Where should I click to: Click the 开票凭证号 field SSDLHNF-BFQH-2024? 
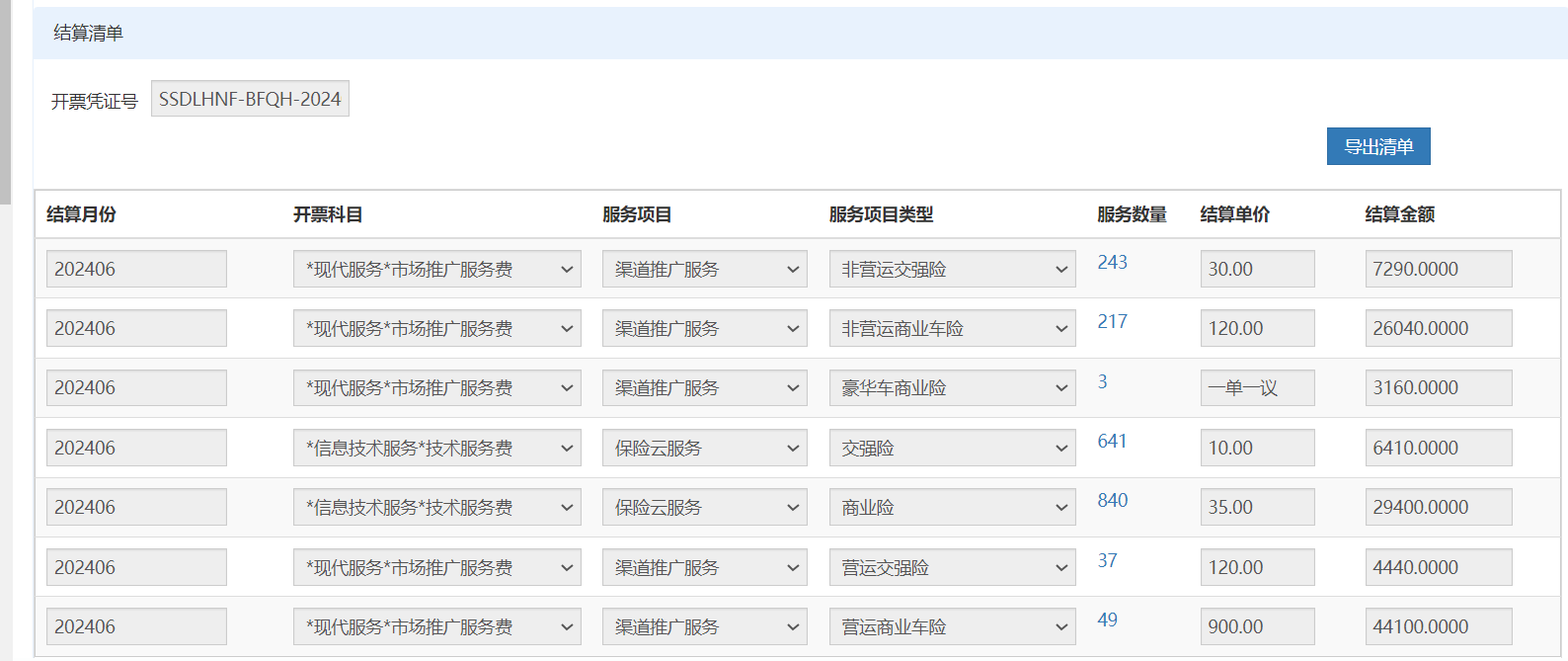(x=250, y=99)
